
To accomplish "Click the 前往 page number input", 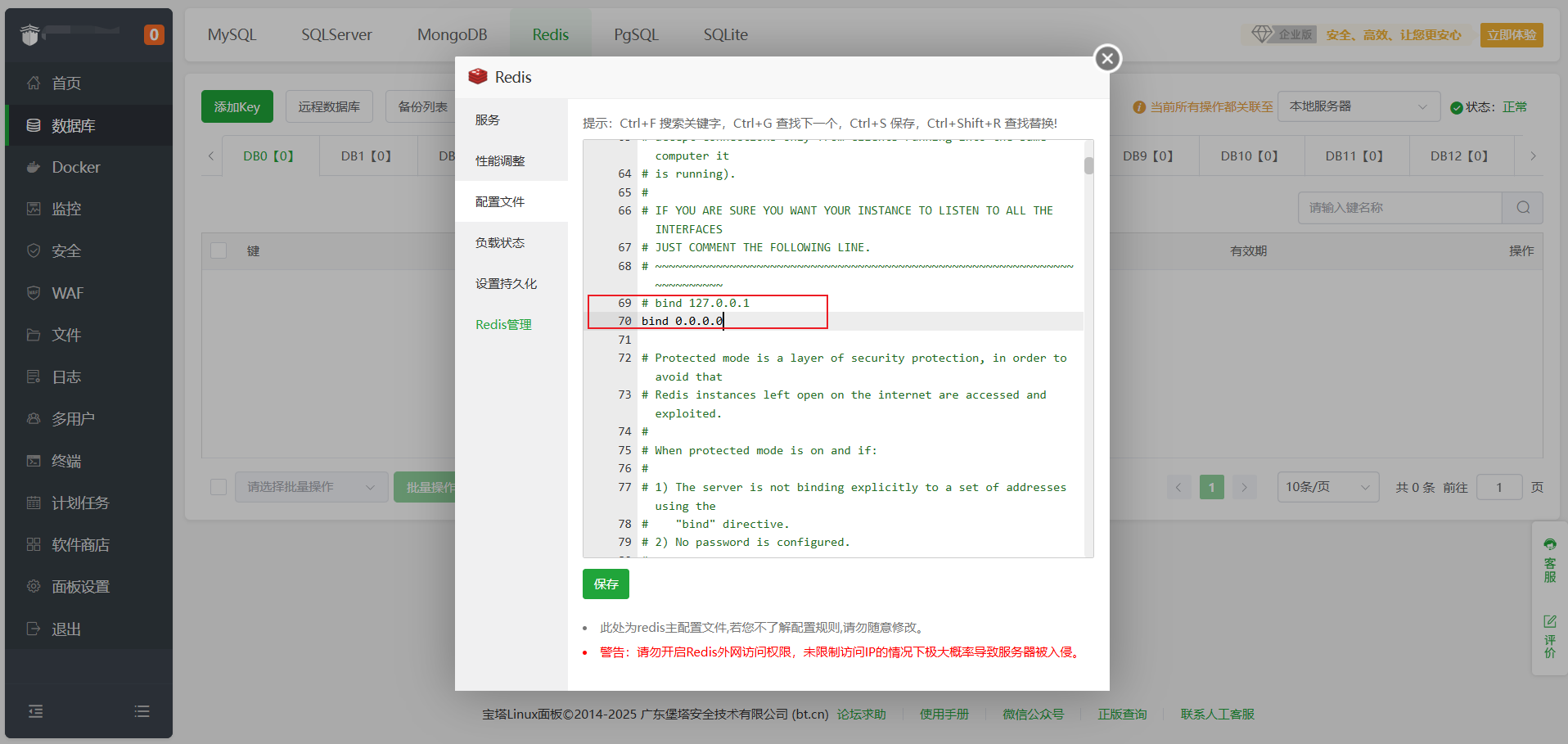I will pyautogui.click(x=1499, y=487).
